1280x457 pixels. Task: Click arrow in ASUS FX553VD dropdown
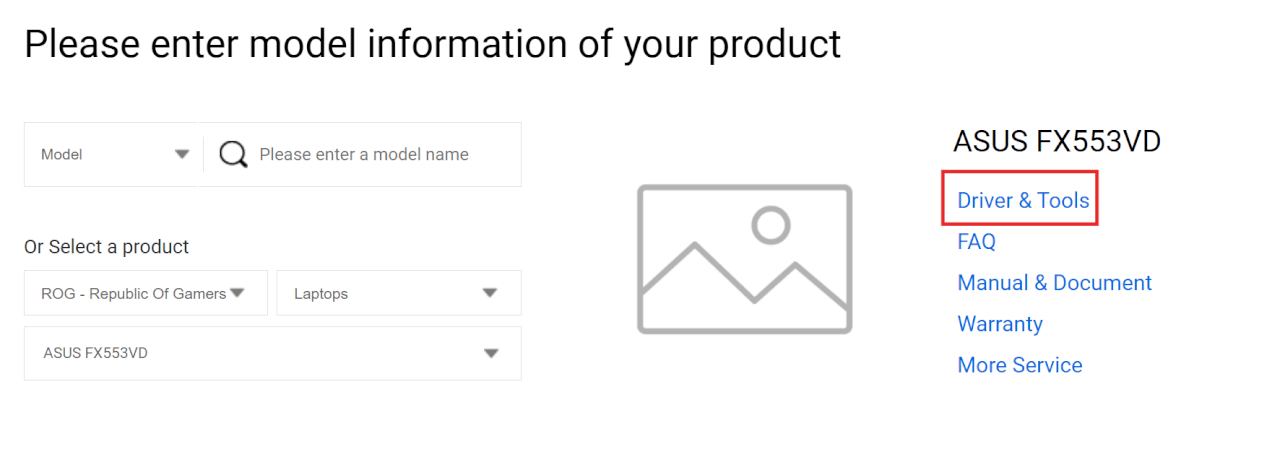[491, 353]
